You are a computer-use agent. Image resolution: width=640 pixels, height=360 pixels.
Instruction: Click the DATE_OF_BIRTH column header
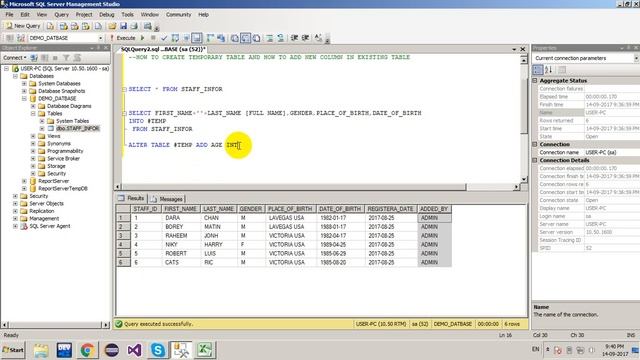pos(340,209)
